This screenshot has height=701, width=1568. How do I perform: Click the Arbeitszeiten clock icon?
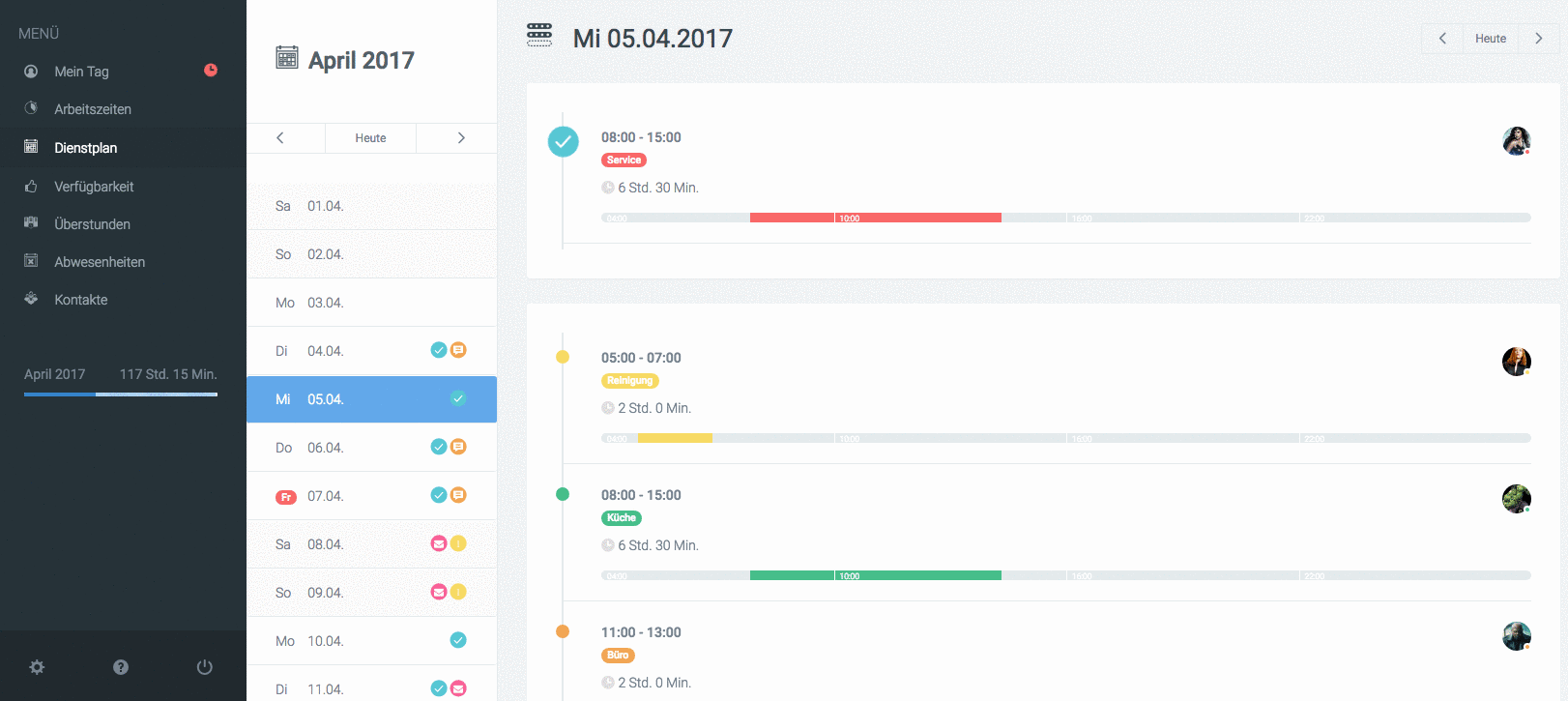pyautogui.click(x=31, y=108)
